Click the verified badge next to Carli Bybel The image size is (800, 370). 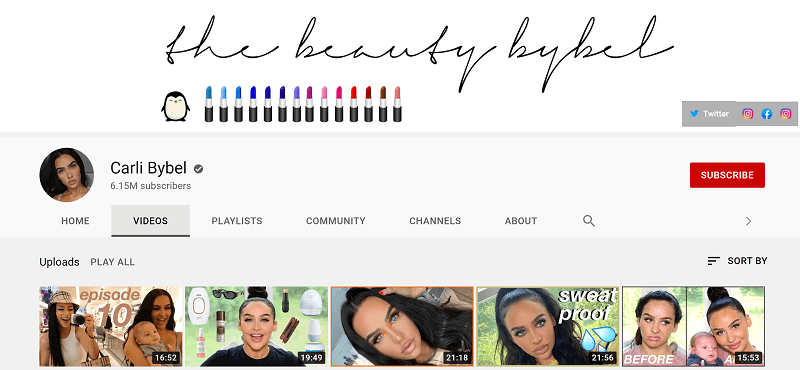click(x=198, y=168)
